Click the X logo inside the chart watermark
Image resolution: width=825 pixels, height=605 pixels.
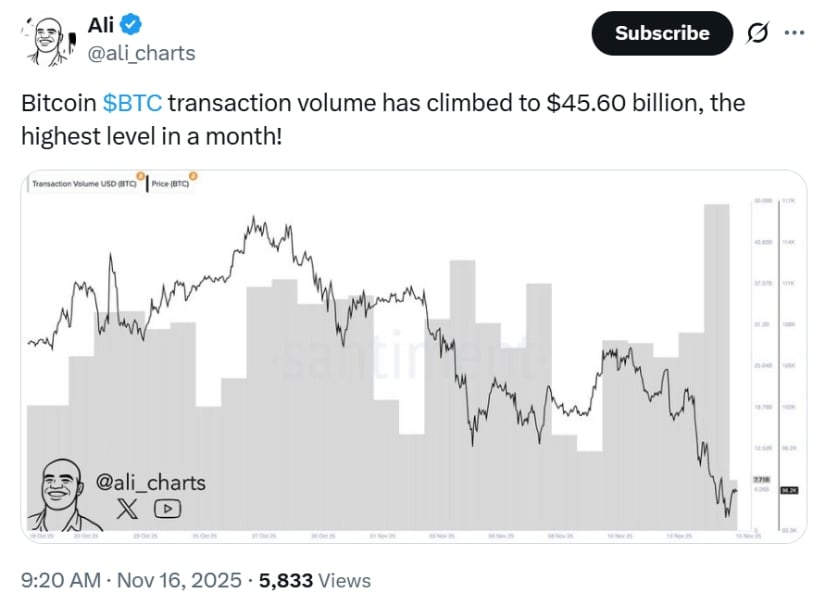tap(127, 507)
